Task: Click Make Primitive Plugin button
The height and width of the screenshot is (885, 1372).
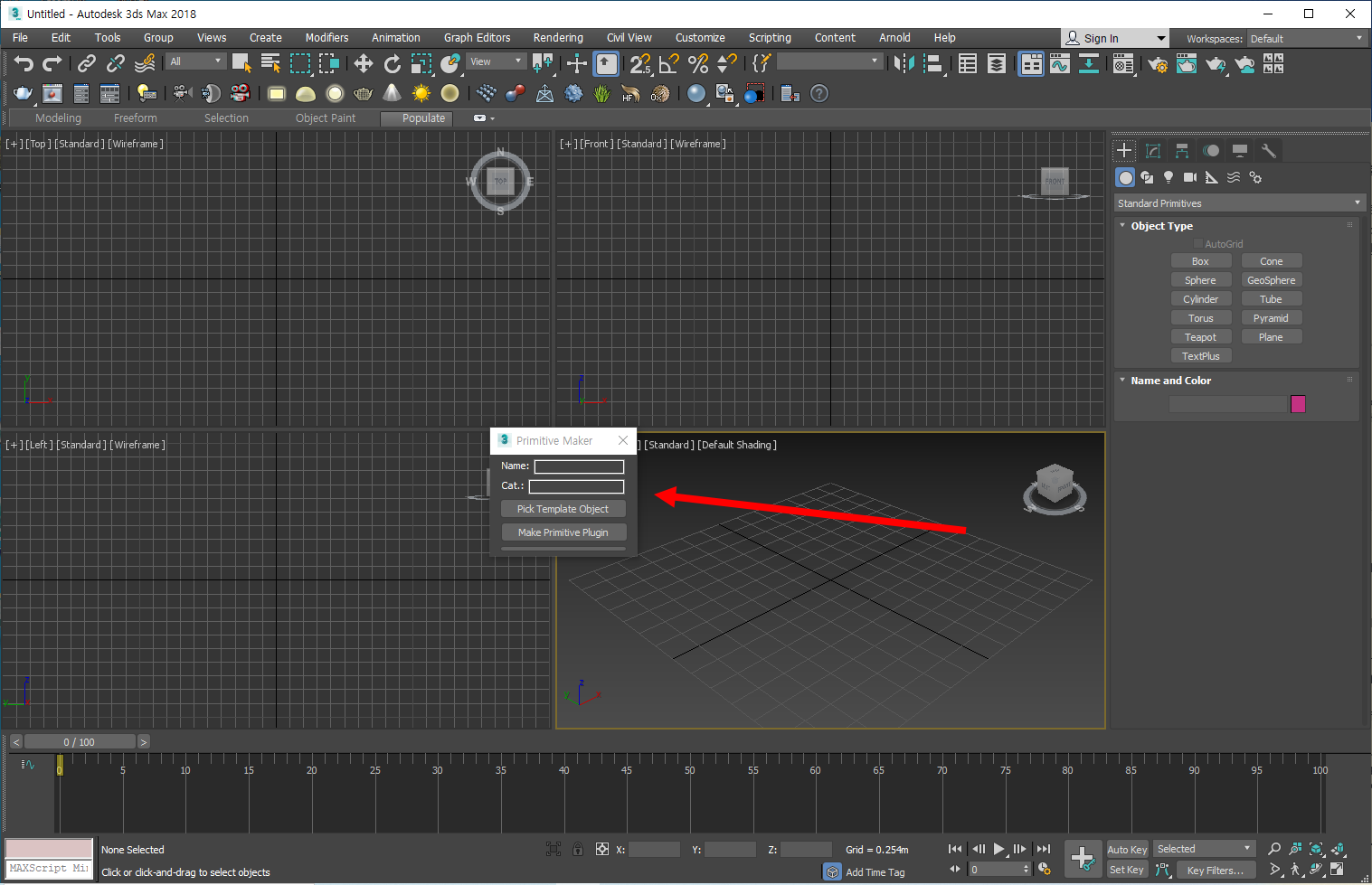Action: pyautogui.click(x=563, y=532)
